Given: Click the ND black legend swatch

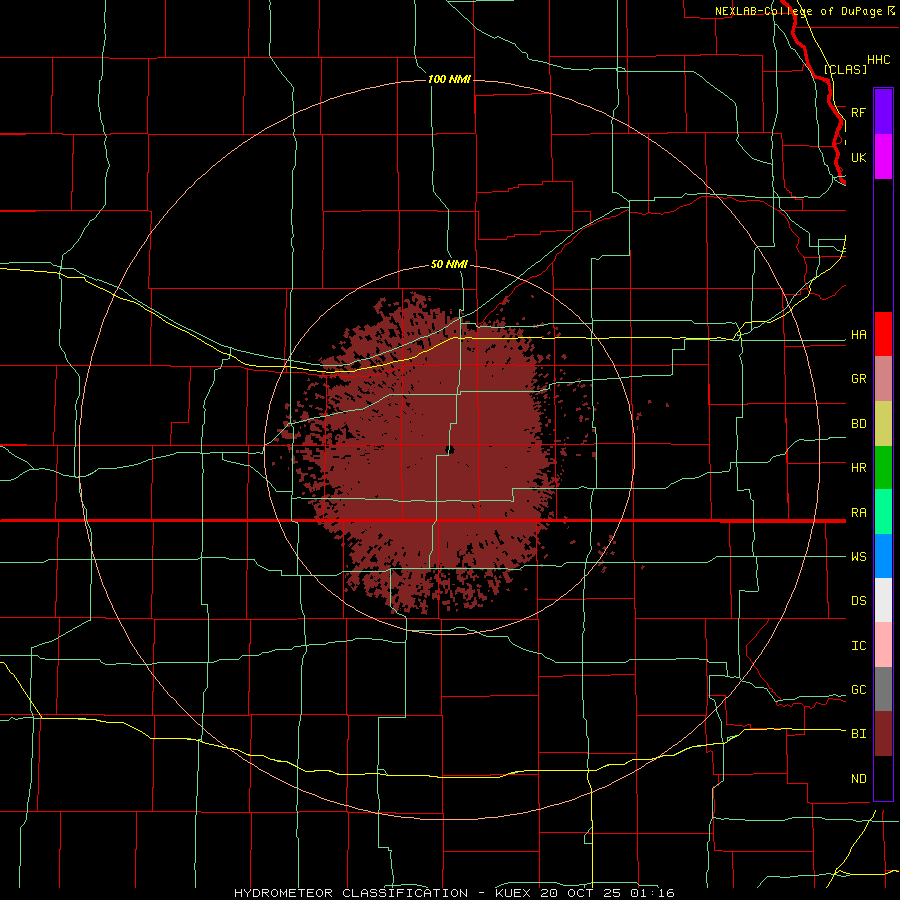Looking at the screenshot, I should (x=883, y=778).
